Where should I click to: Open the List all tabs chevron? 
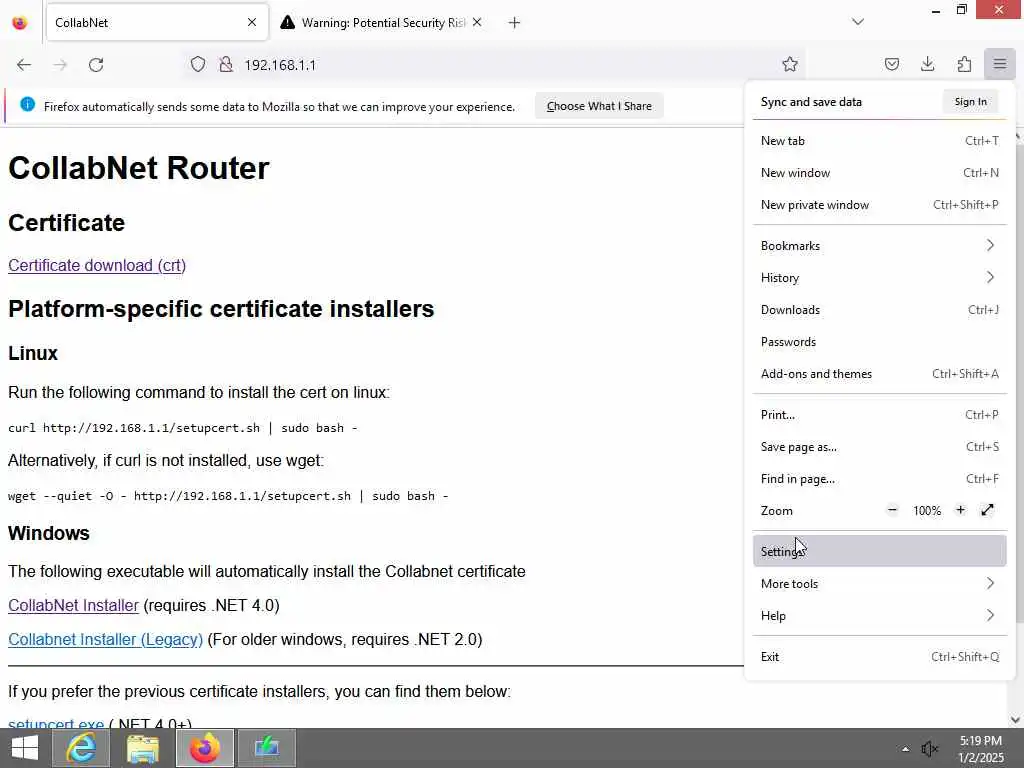click(x=858, y=22)
